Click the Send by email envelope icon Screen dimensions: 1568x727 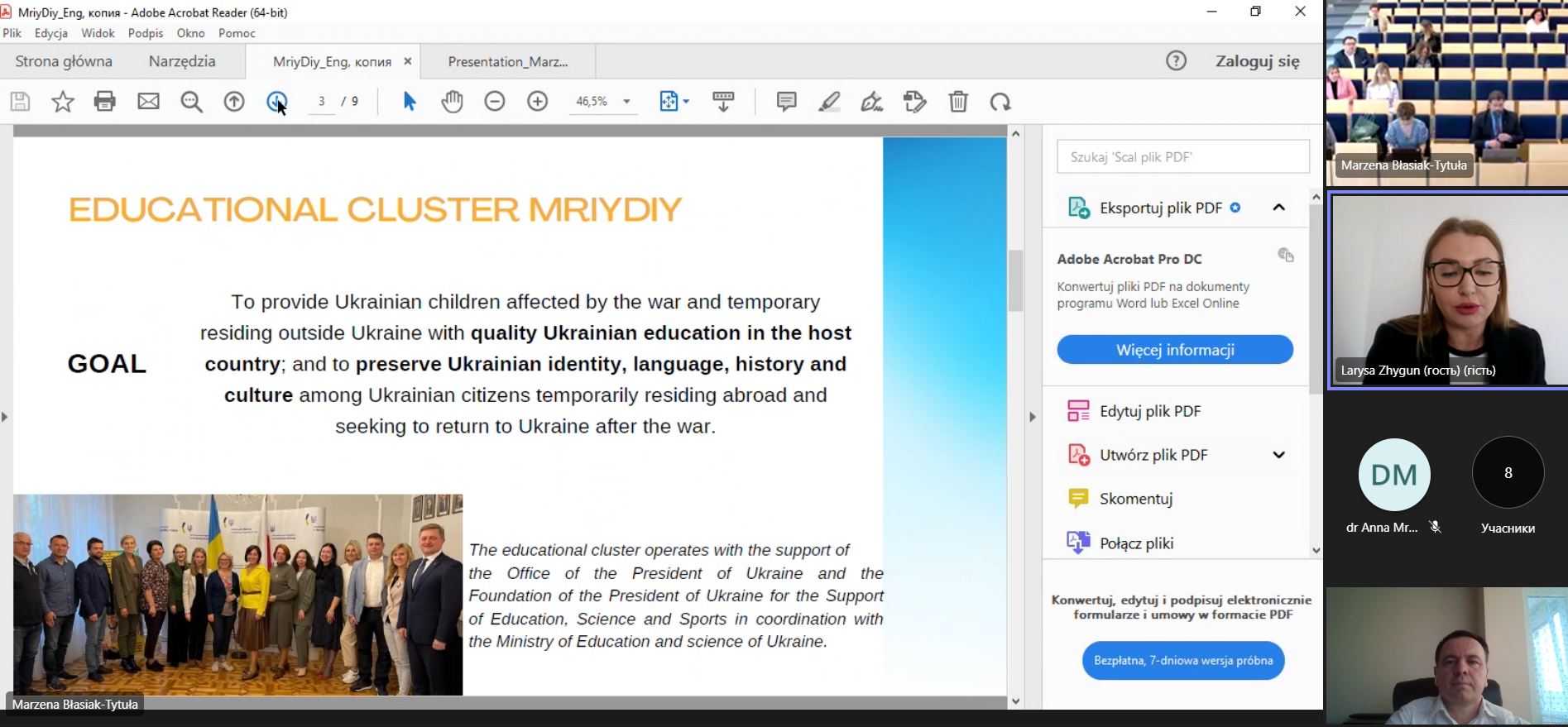click(x=148, y=102)
